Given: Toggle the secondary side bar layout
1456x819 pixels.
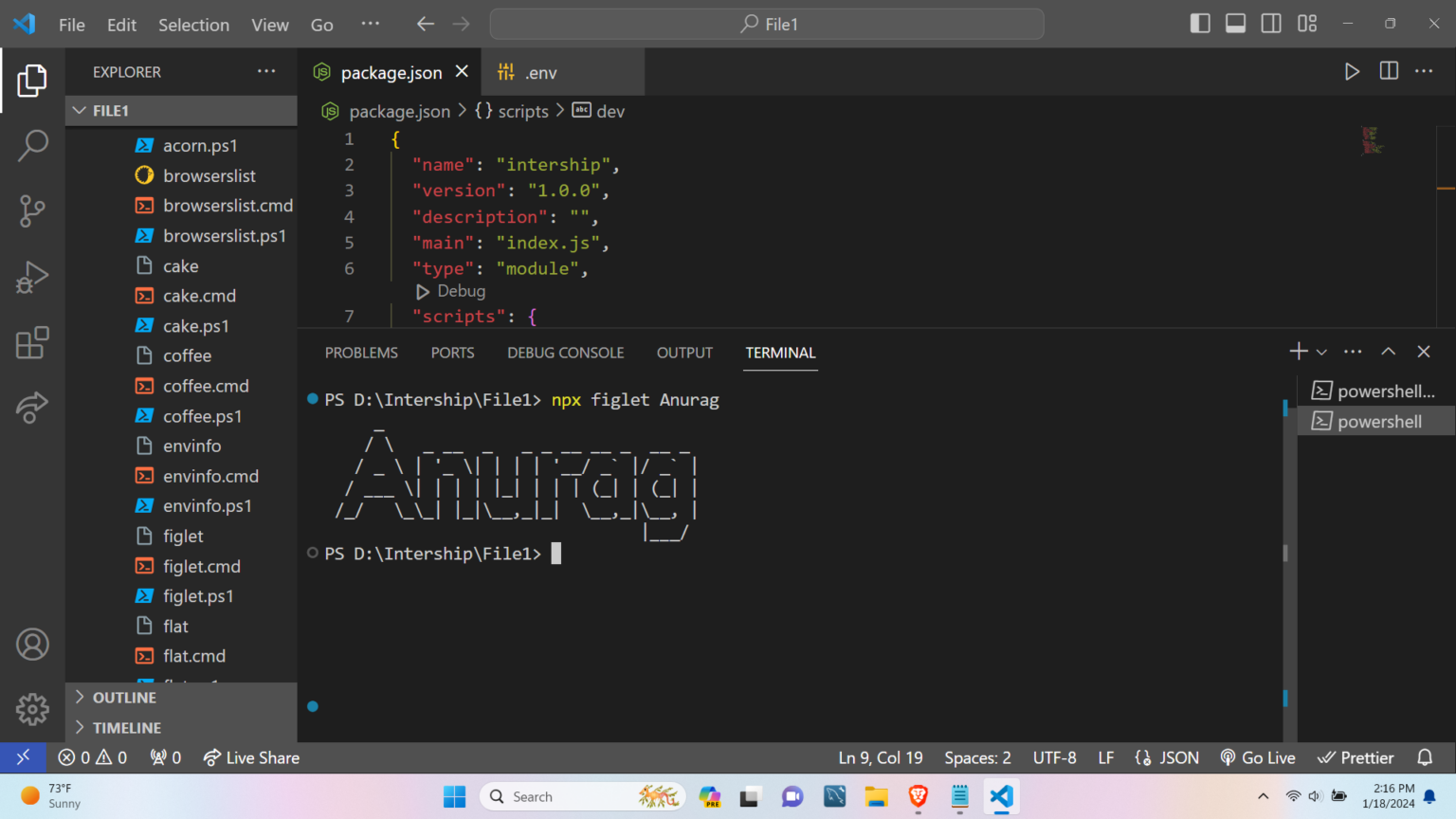Looking at the screenshot, I should tap(1271, 24).
